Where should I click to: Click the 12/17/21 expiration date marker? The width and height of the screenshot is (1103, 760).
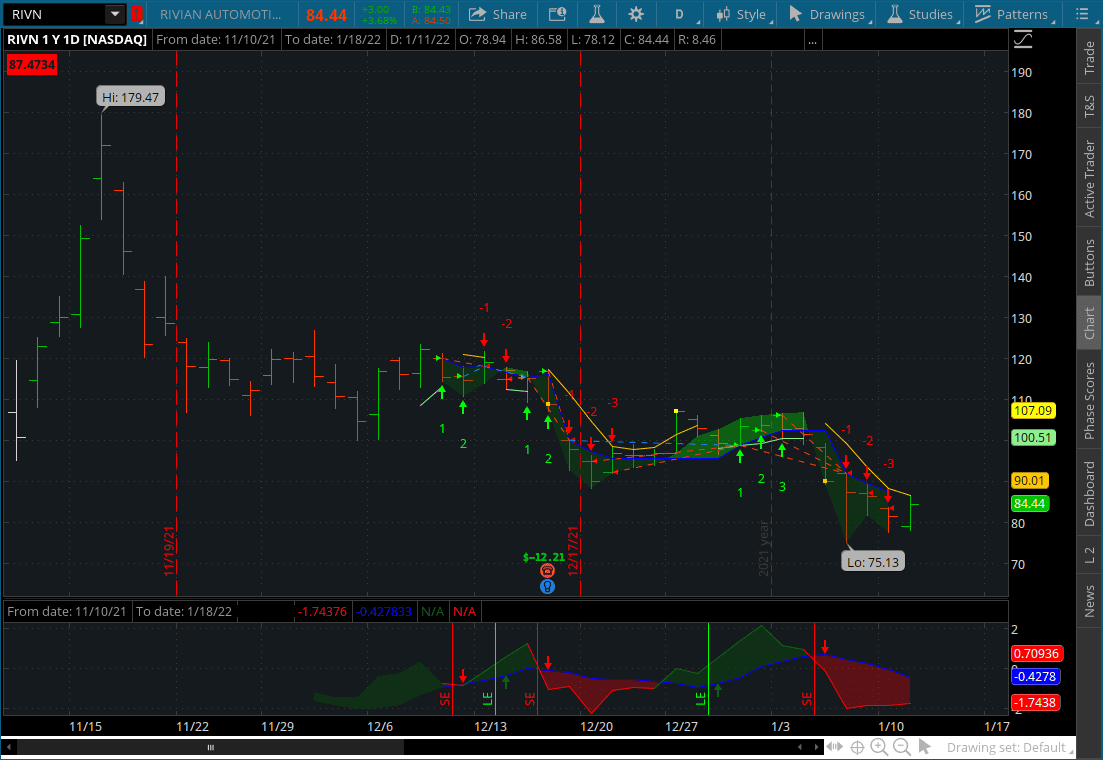point(573,551)
